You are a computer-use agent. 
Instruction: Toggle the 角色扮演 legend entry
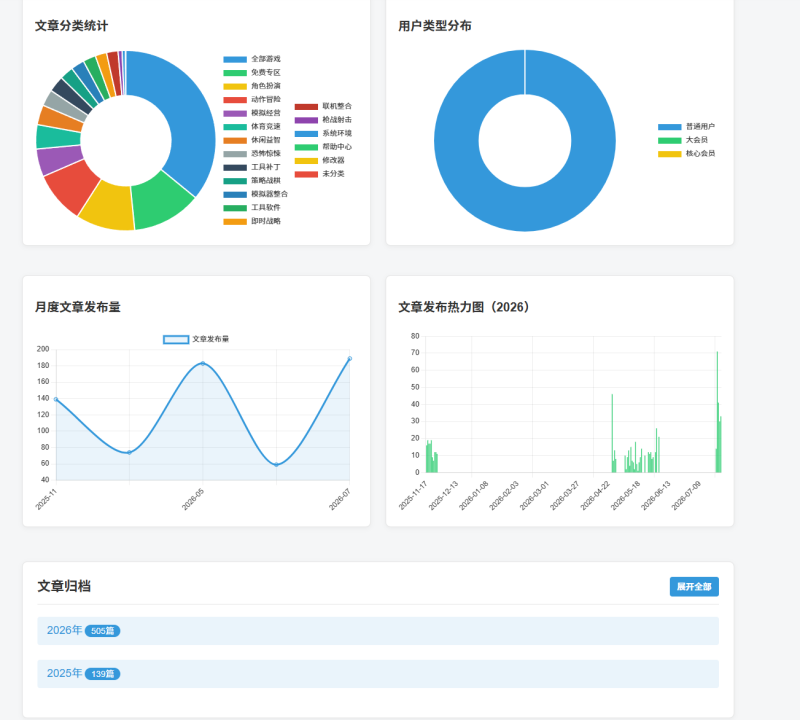pyautogui.click(x=252, y=86)
